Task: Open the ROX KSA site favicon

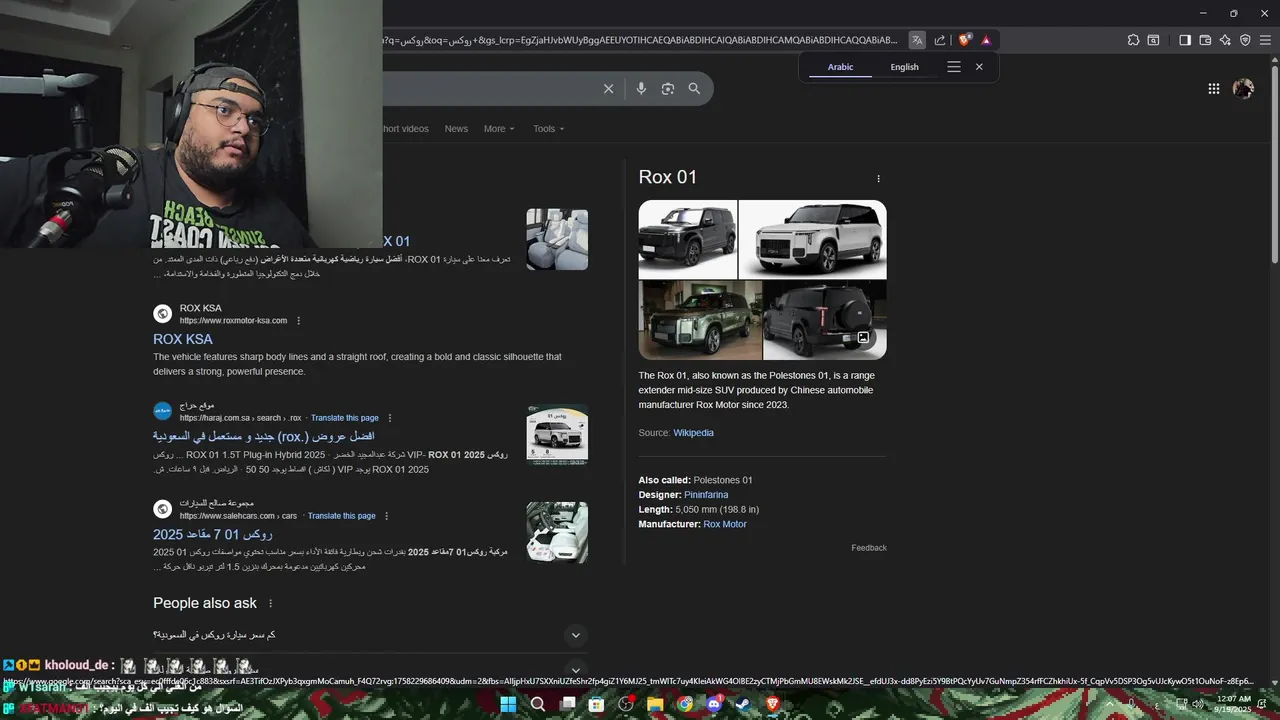Action: (x=163, y=314)
